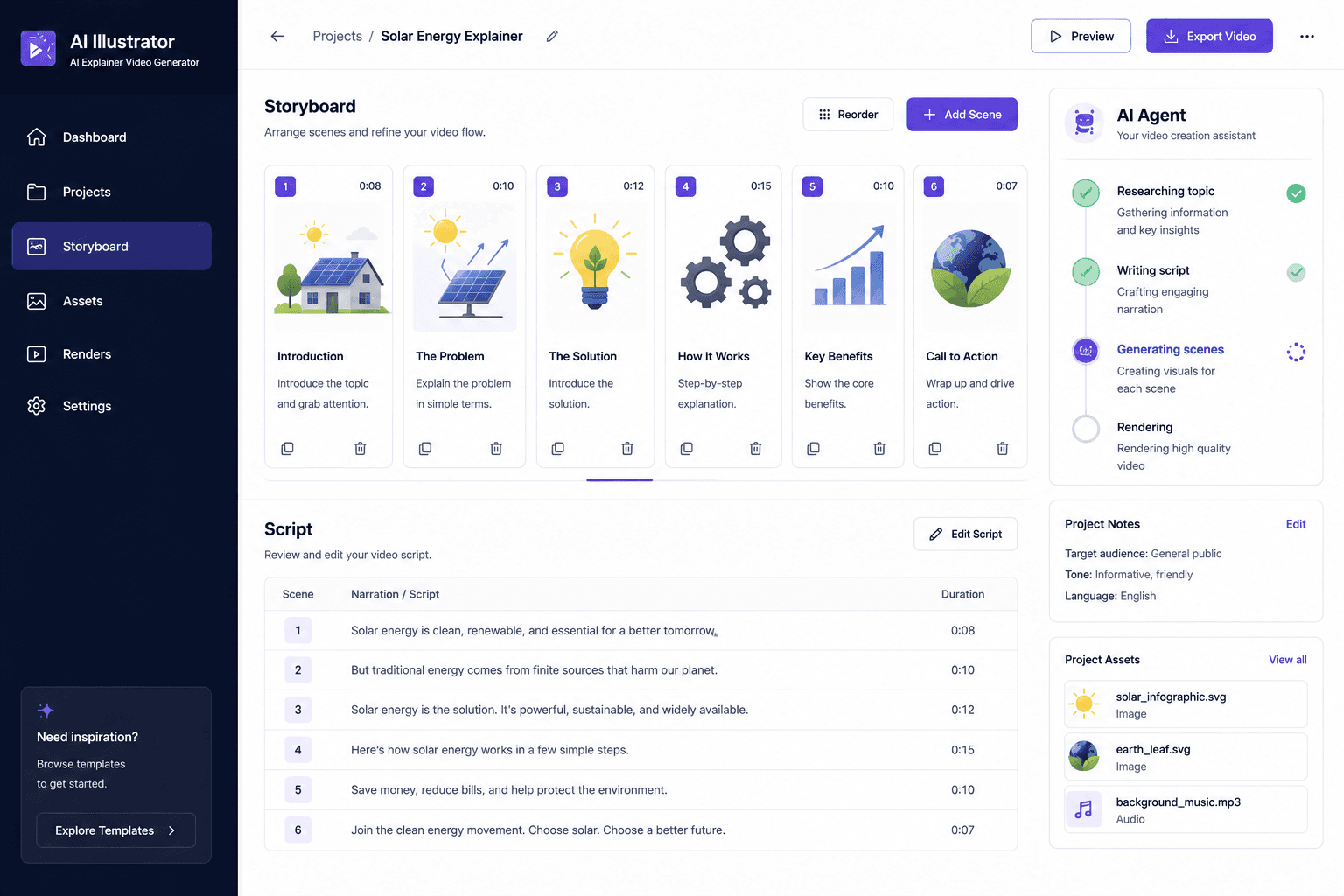Image resolution: width=1344 pixels, height=896 pixels.
Task: Click the Preview button
Action: tap(1081, 36)
